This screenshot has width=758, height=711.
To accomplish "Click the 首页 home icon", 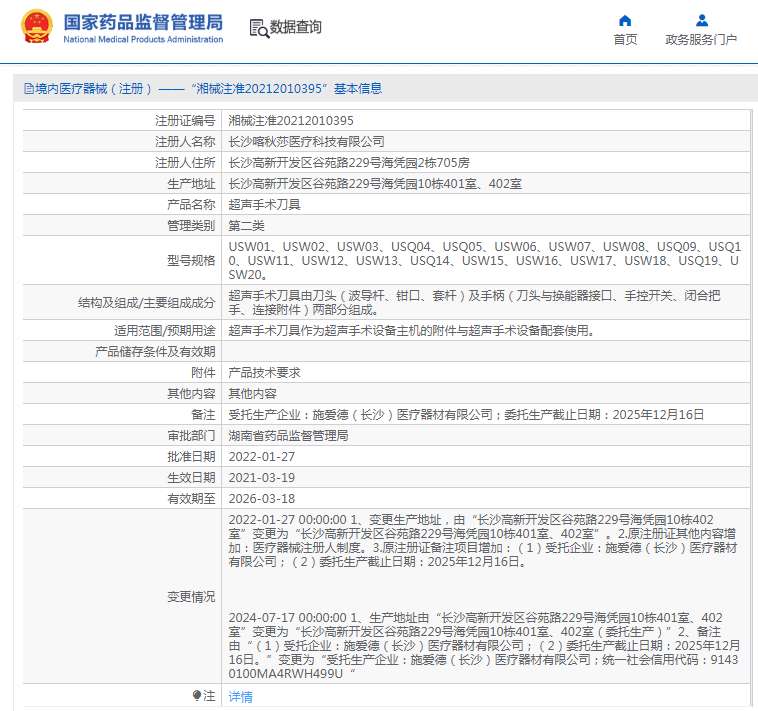I will click(625, 21).
